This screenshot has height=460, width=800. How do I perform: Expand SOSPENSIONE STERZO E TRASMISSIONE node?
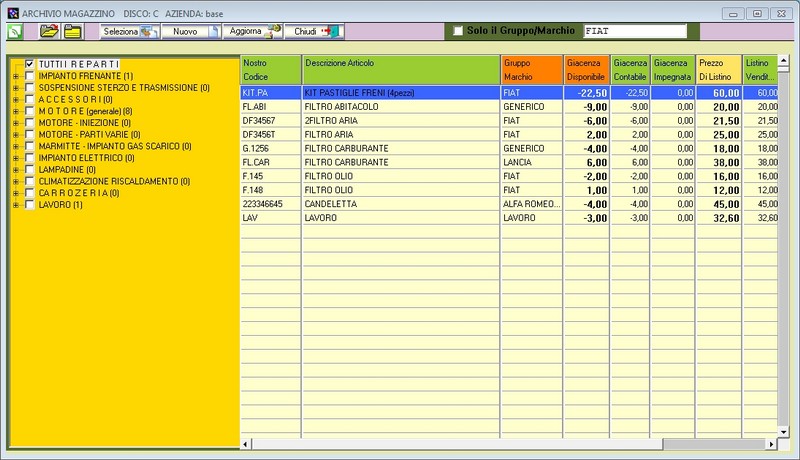coord(16,88)
